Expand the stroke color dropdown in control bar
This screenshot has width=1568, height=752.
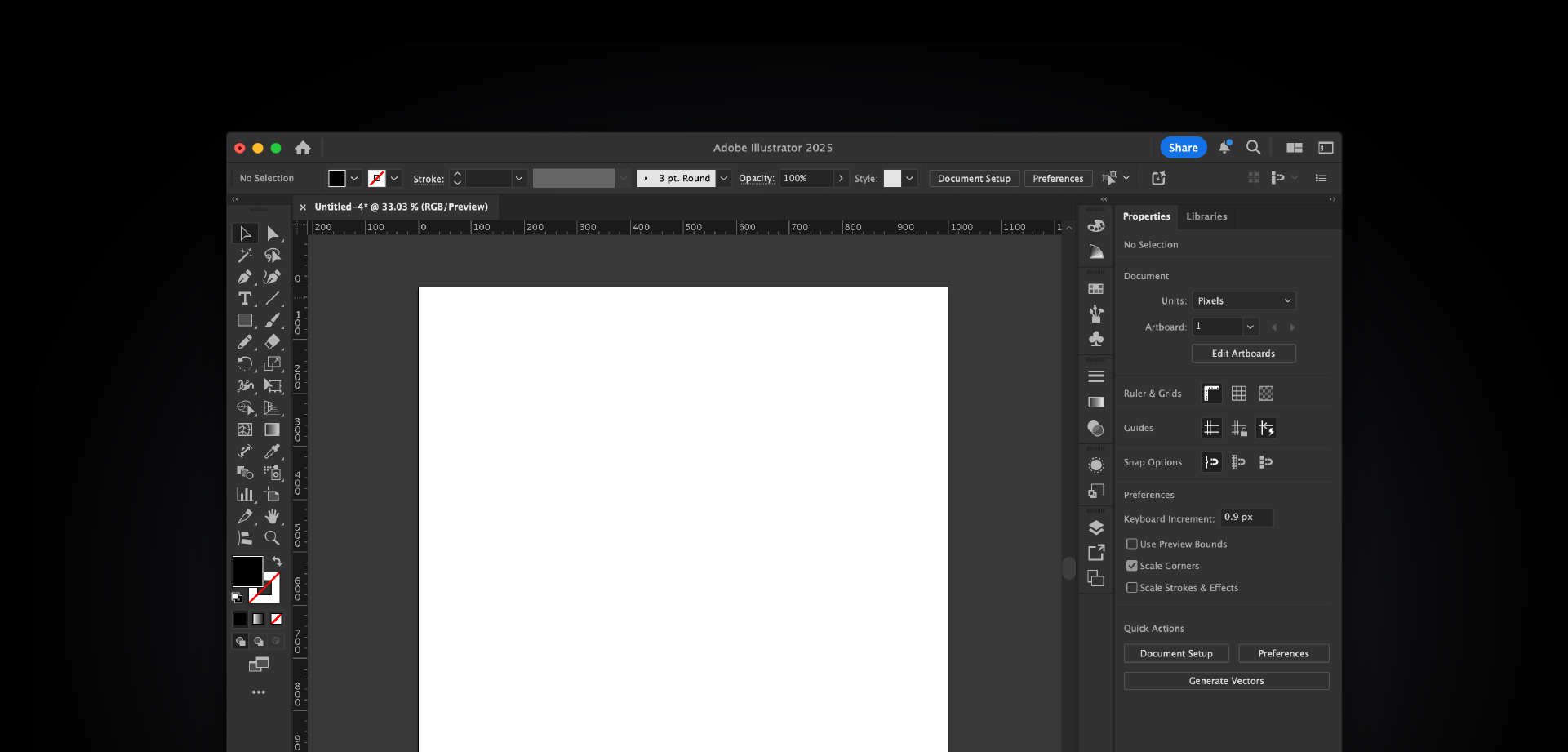pyautogui.click(x=394, y=178)
